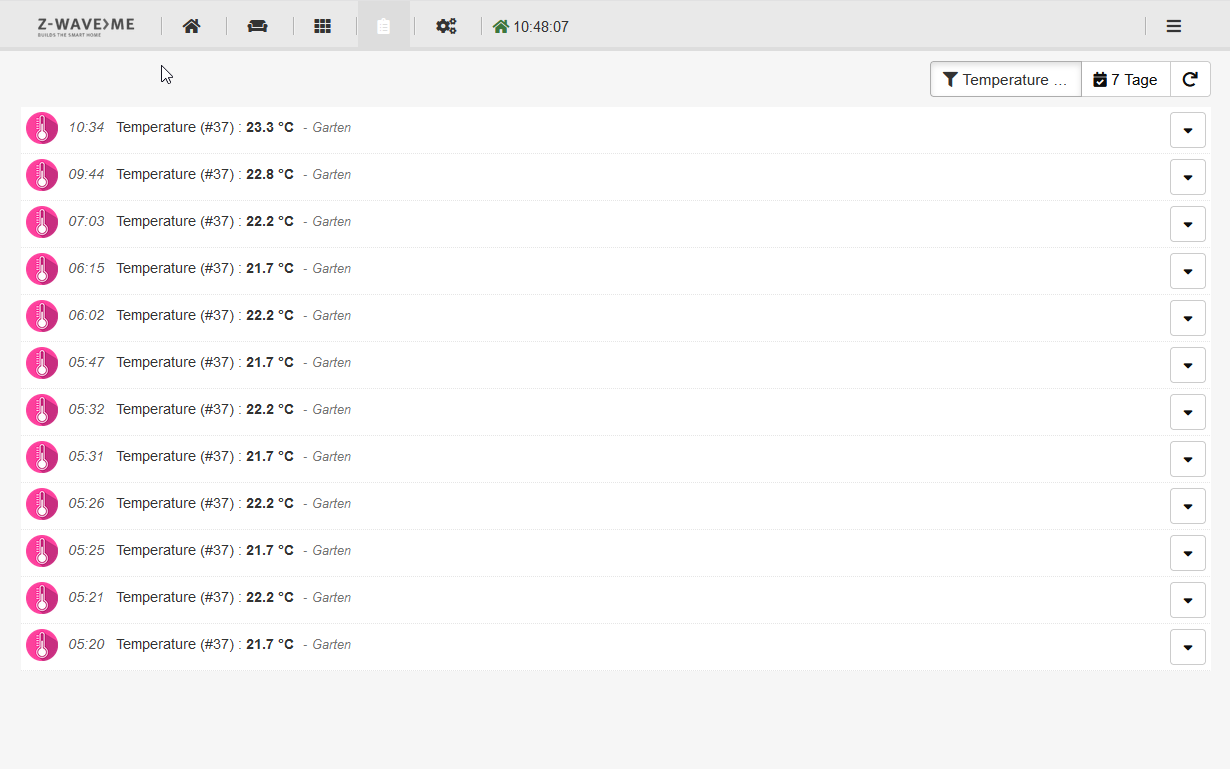
Task: Click Garten label on 05:26 event
Action: [332, 504]
